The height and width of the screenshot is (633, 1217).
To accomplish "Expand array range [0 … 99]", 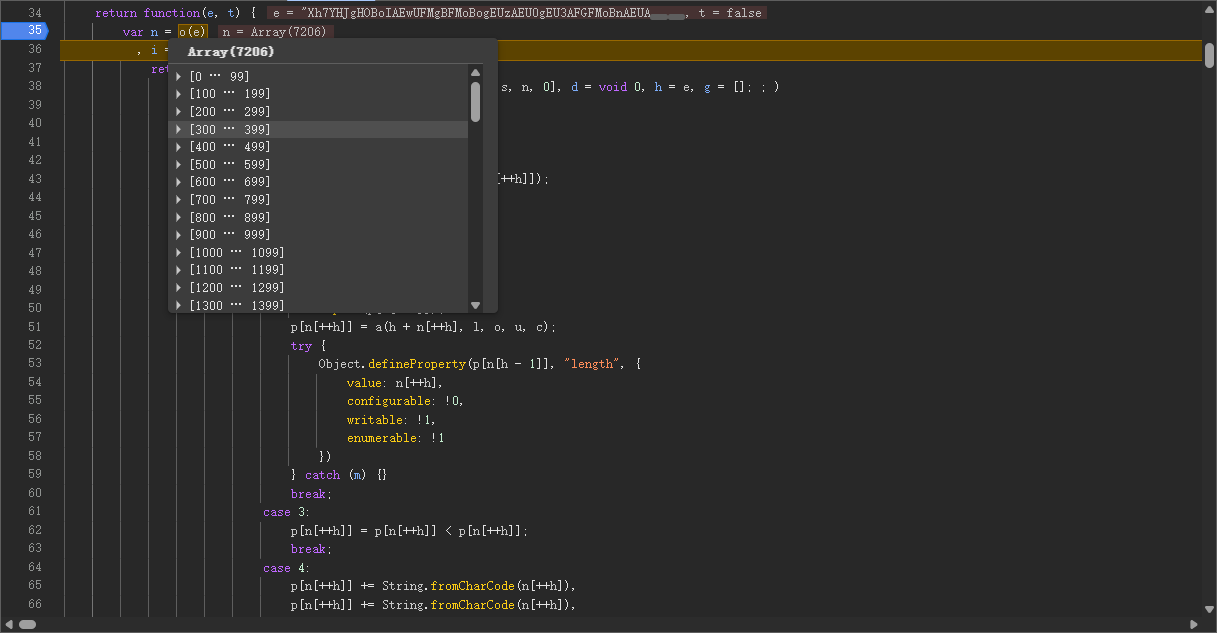I will [x=179, y=77].
